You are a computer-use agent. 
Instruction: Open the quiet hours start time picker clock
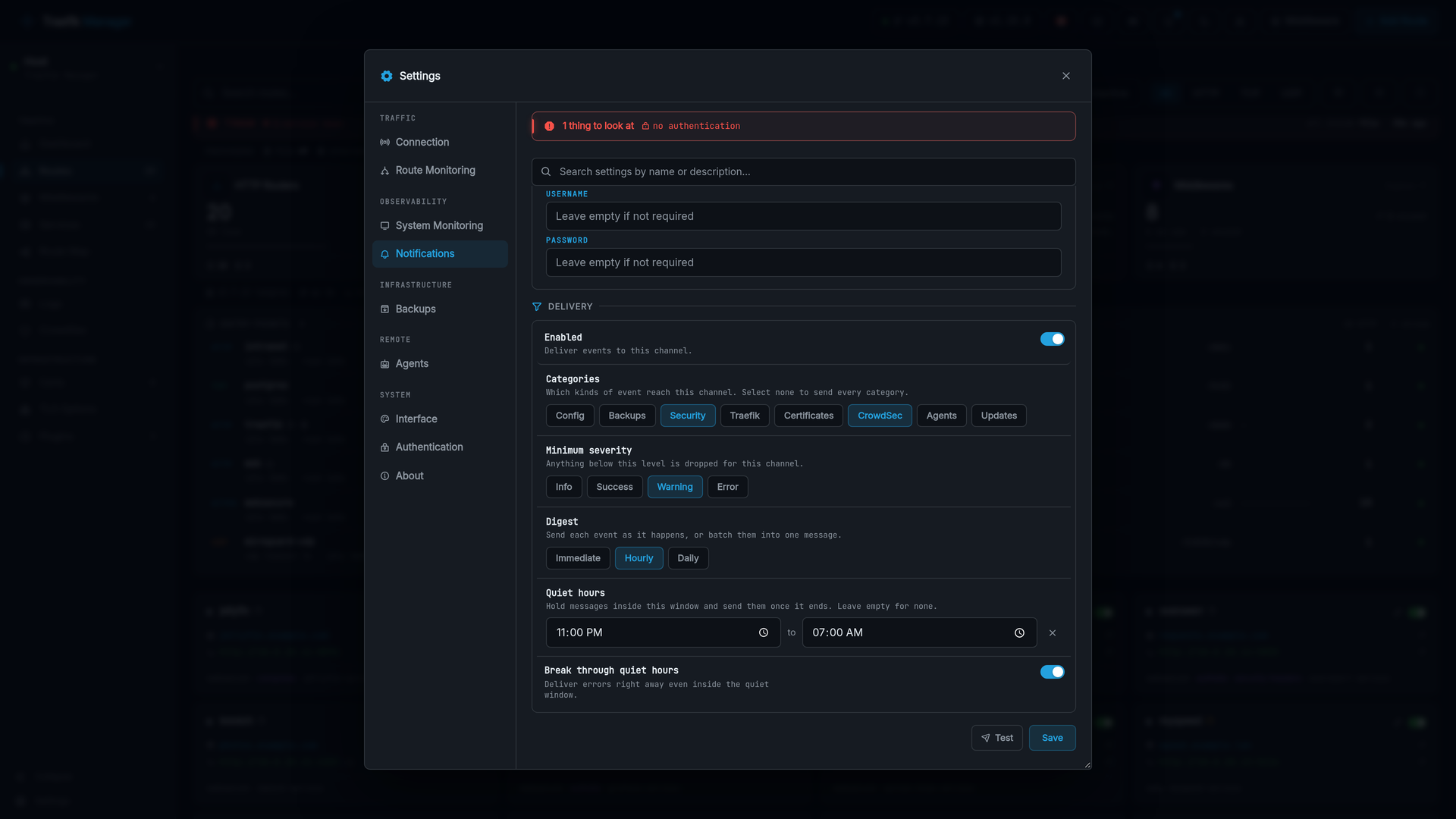pyautogui.click(x=764, y=632)
